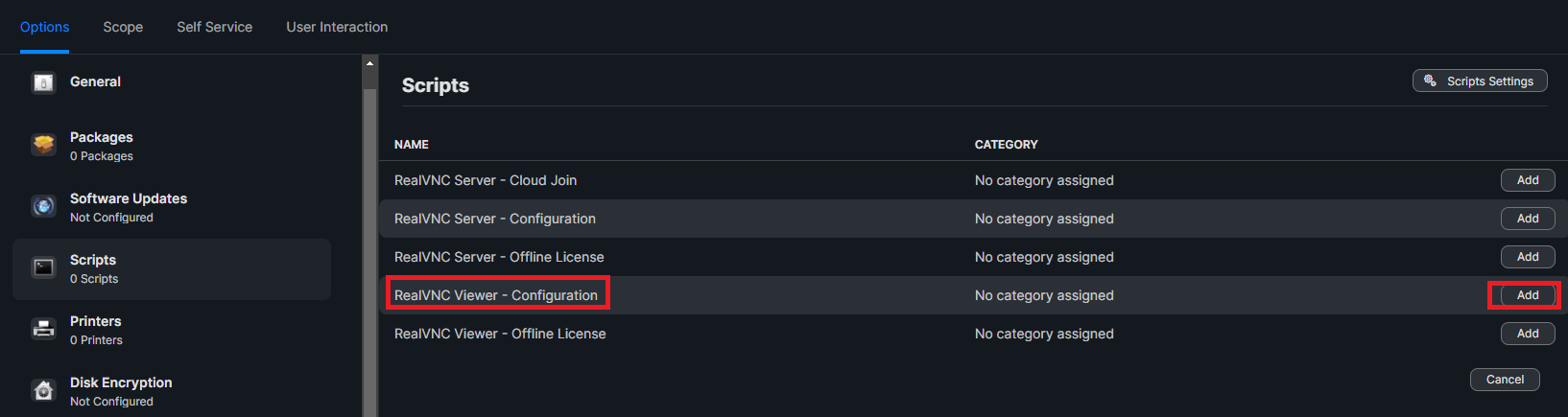Add the RealVNC Server - Offline License script
The width and height of the screenshot is (1568, 417).
1527,257
